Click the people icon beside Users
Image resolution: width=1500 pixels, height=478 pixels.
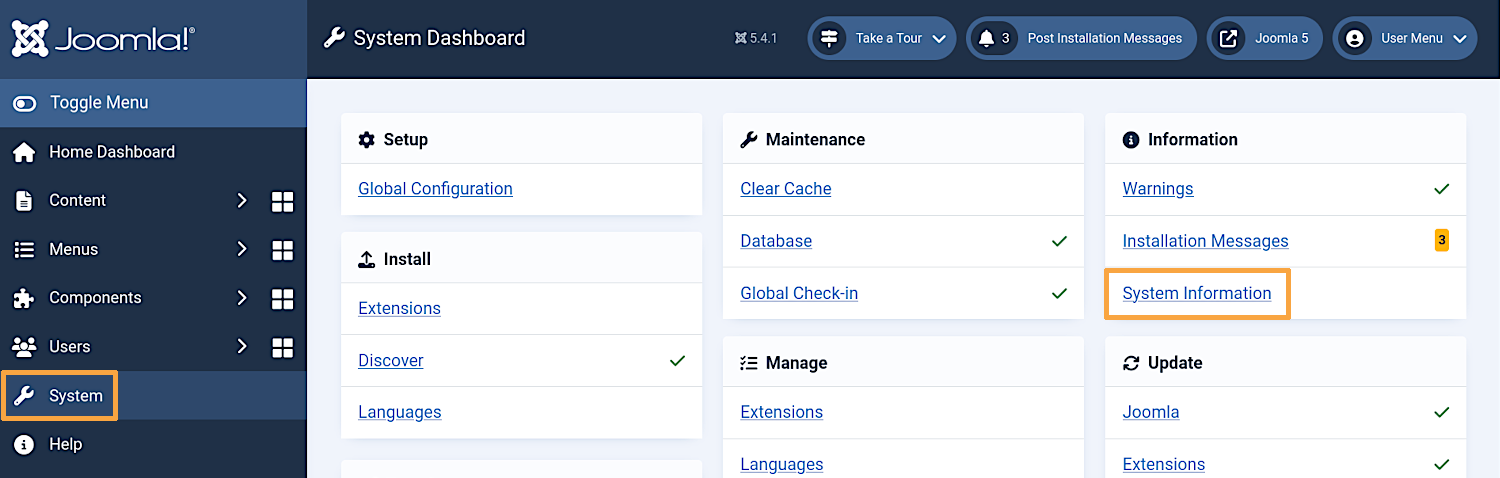(x=24, y=346)
